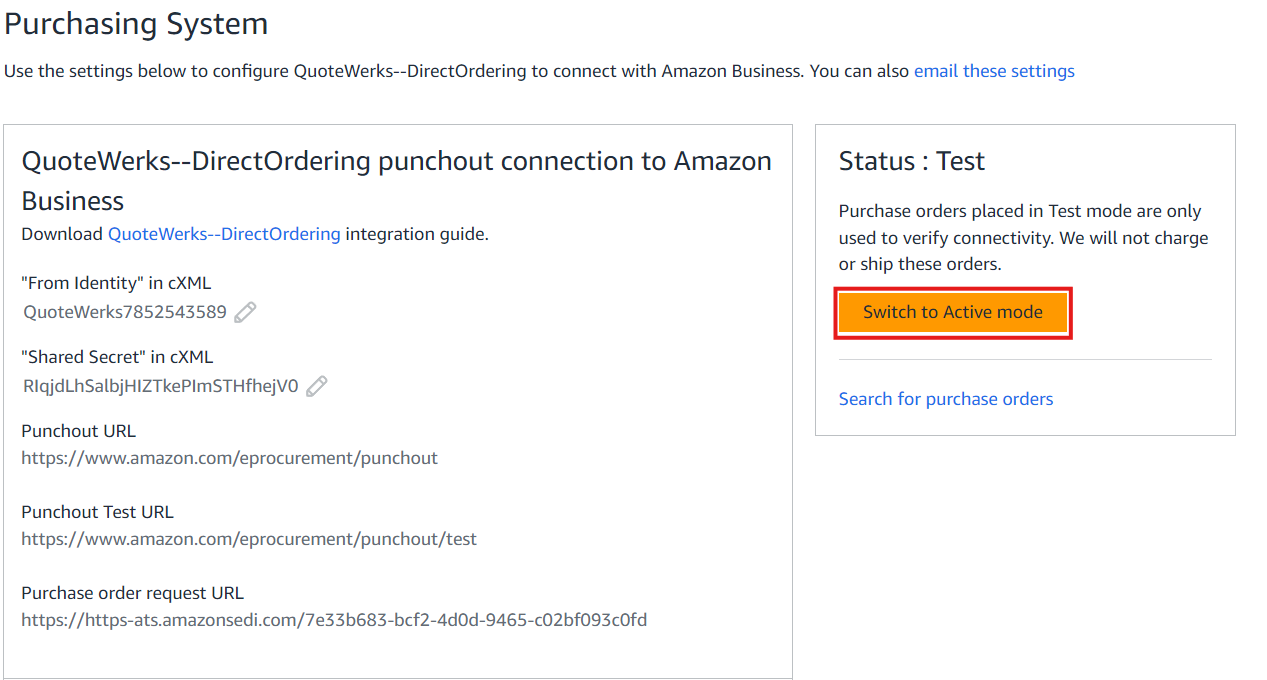1267x680 pixels.
Task: Click the QuoteWerks7852543589 identity value
Action: (x=125, y=312)
